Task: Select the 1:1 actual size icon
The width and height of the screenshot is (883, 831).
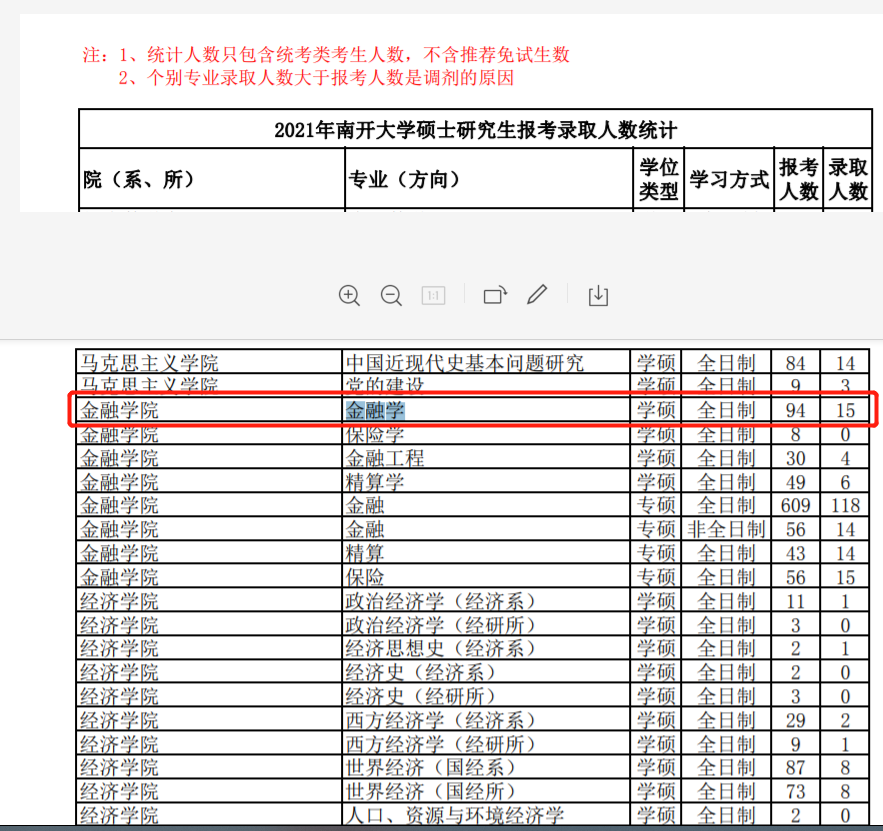Action: click(434, 295)
